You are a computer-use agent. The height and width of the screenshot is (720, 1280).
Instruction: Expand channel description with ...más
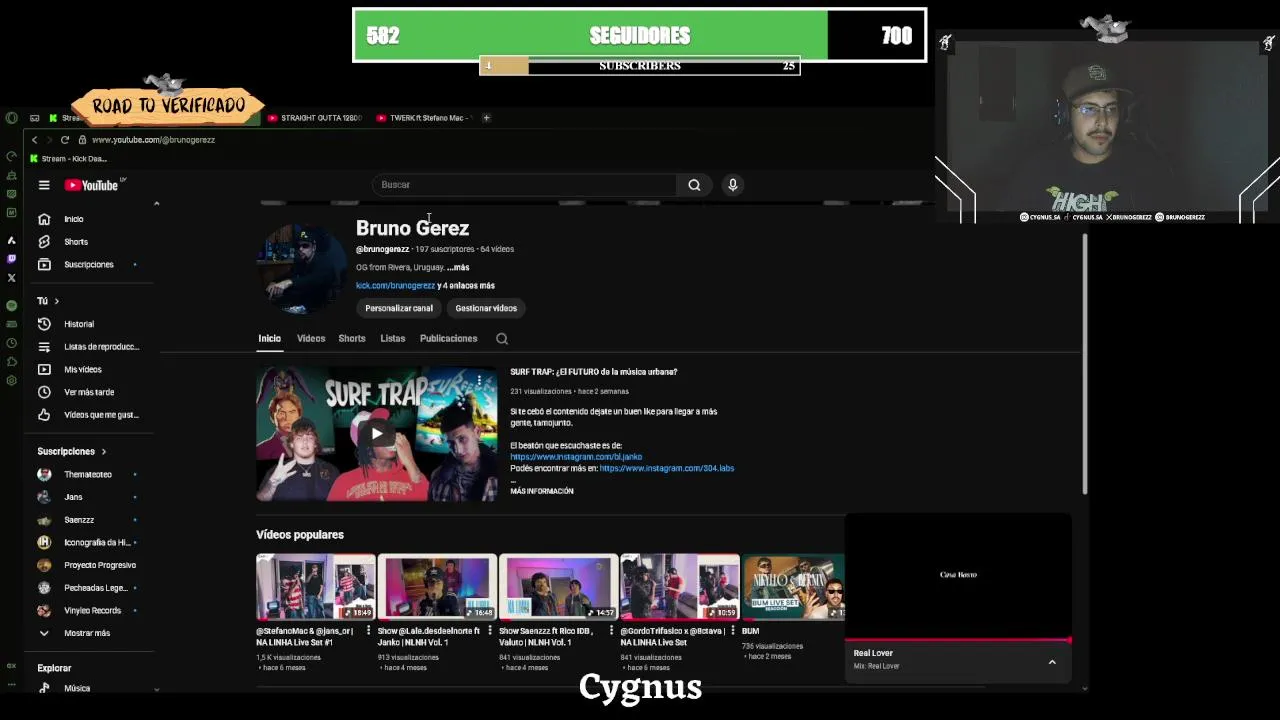pyautogui.click(x=458, y=268)
